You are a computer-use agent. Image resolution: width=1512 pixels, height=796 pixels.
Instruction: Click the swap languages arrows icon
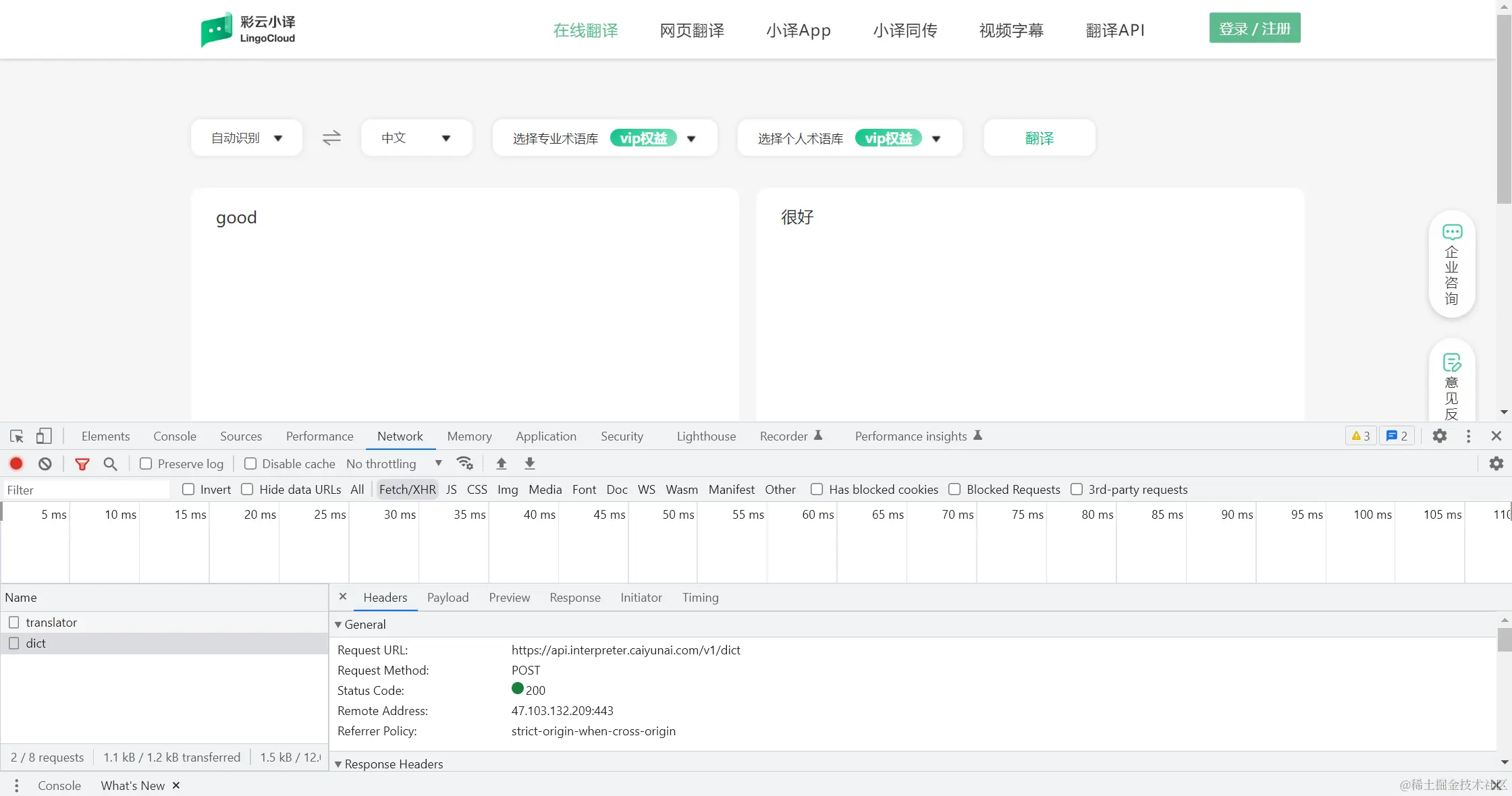click(331, 138)
